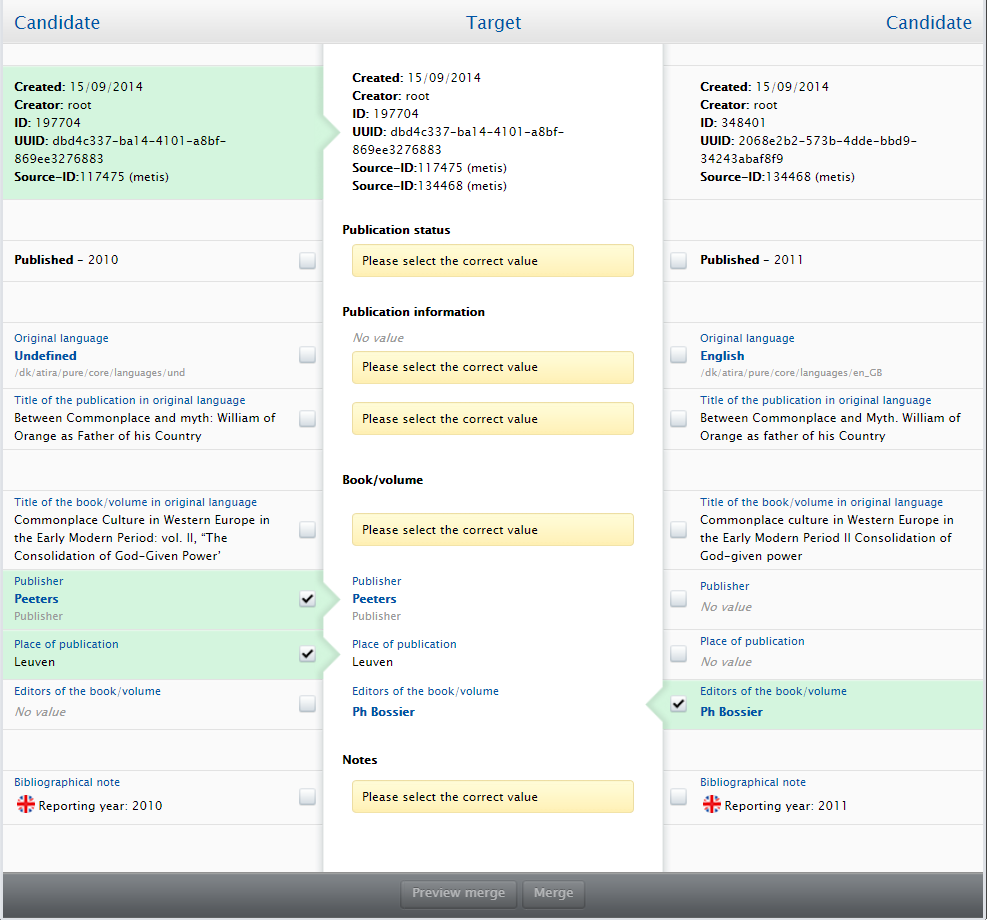The image size is (987, 920).
Task: Click the left Candidate column header
Action: tap(57, 23)
